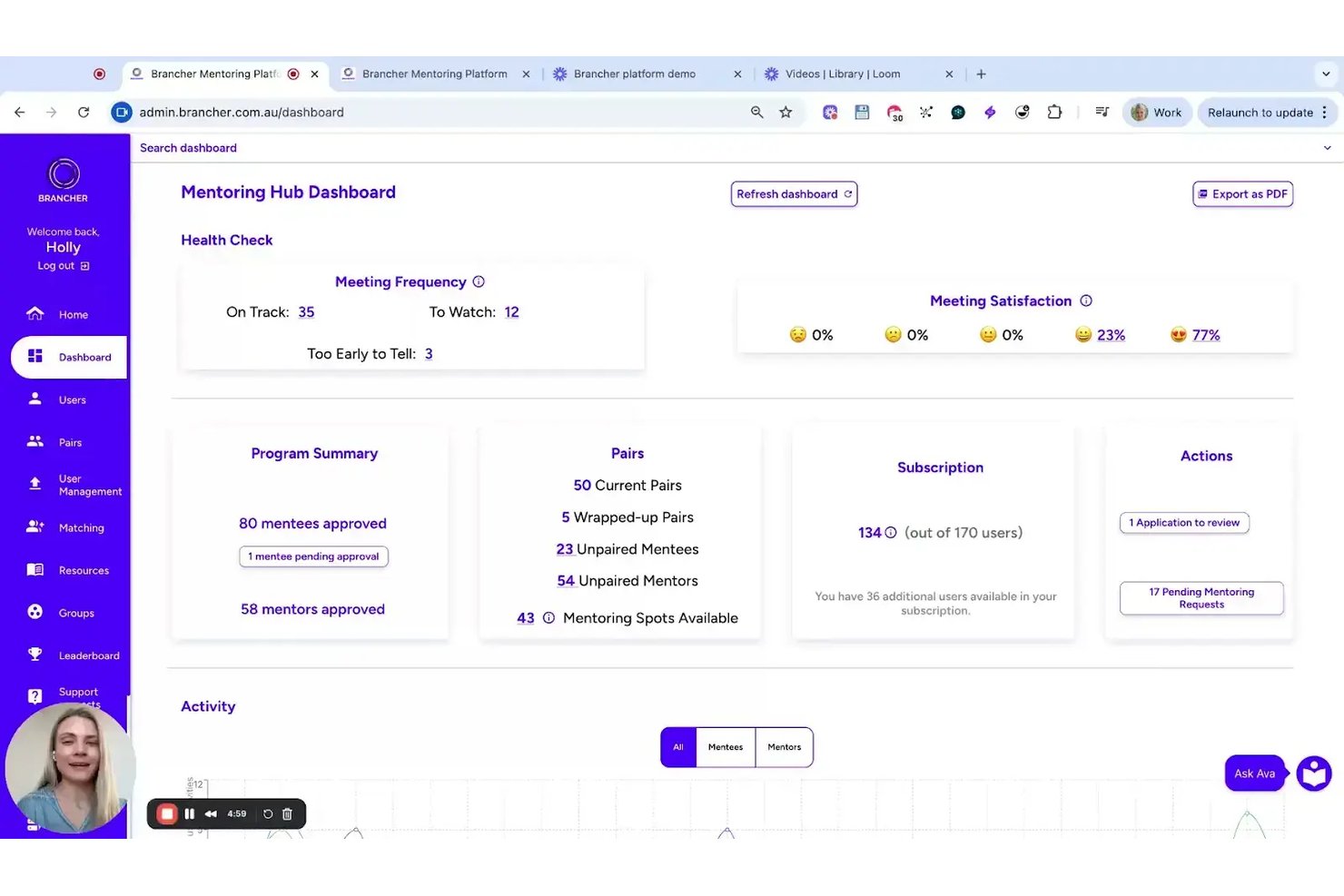Click the Groups sidebar icon
Viewport: 1344px width, 896px height.
pos(35,612)
